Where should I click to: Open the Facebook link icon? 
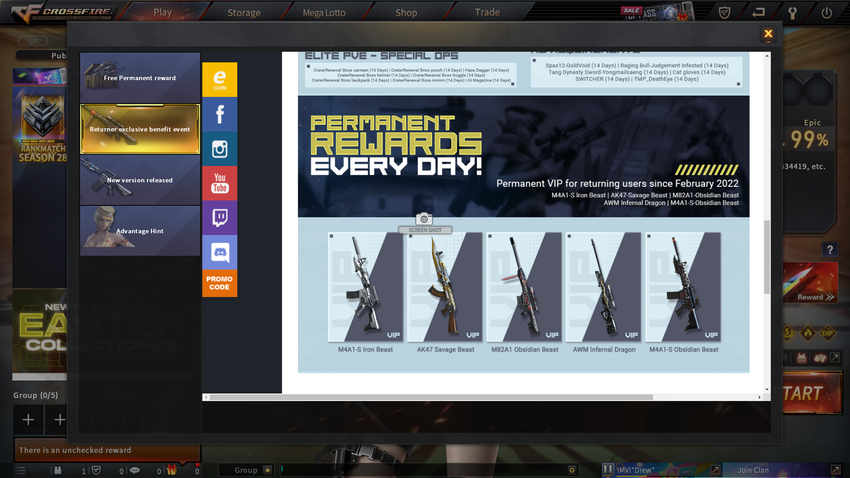pos(220,114)
